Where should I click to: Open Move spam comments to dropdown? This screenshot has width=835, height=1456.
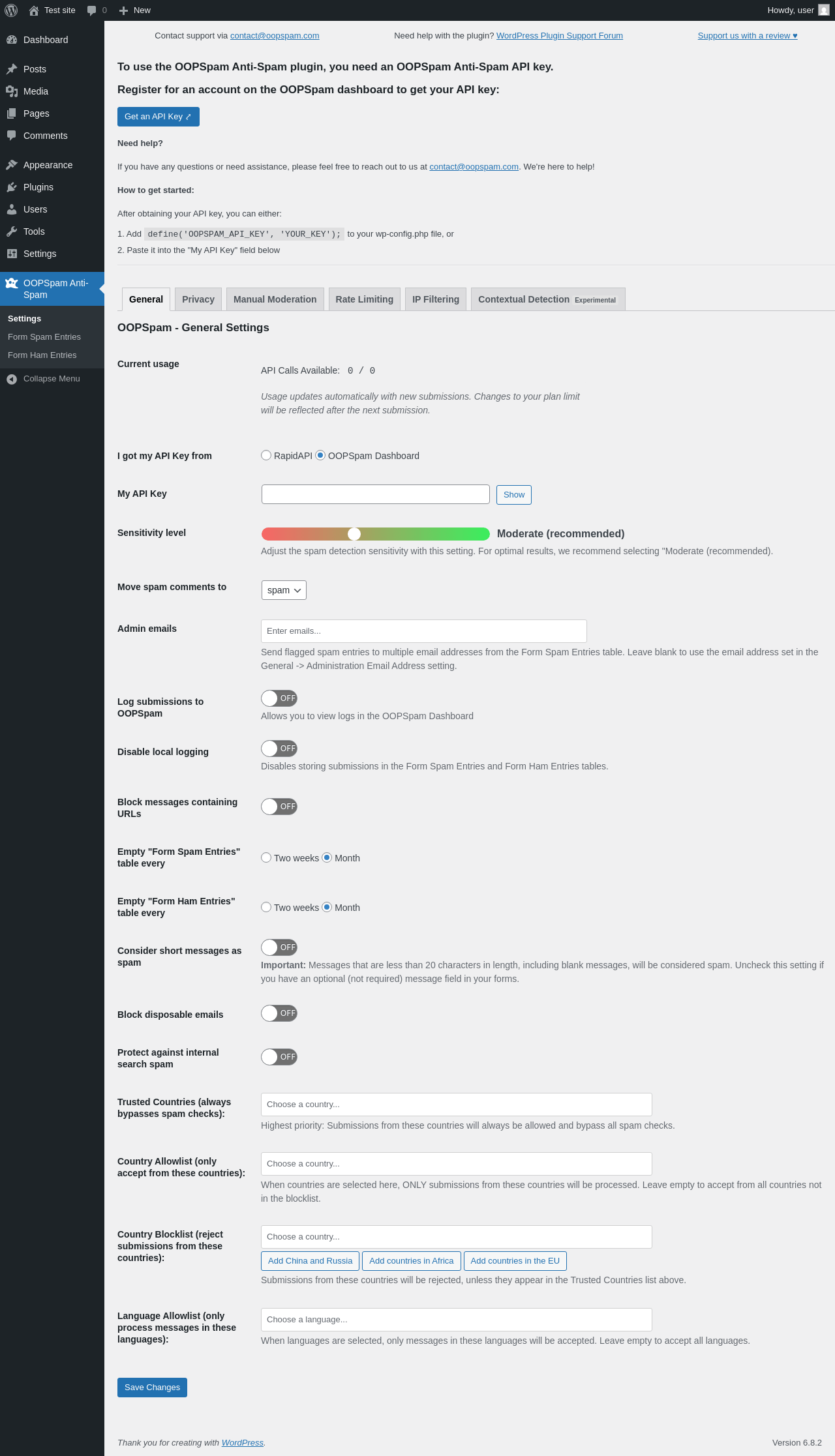click(x=284, y=590)
